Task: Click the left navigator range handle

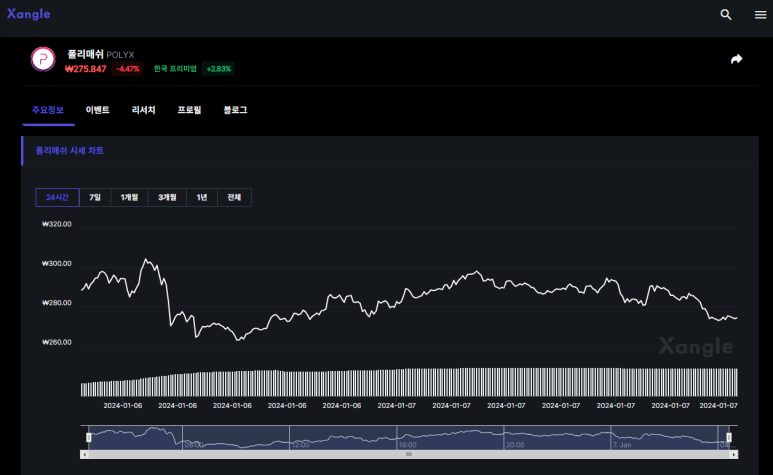Action: coord(89,437)
